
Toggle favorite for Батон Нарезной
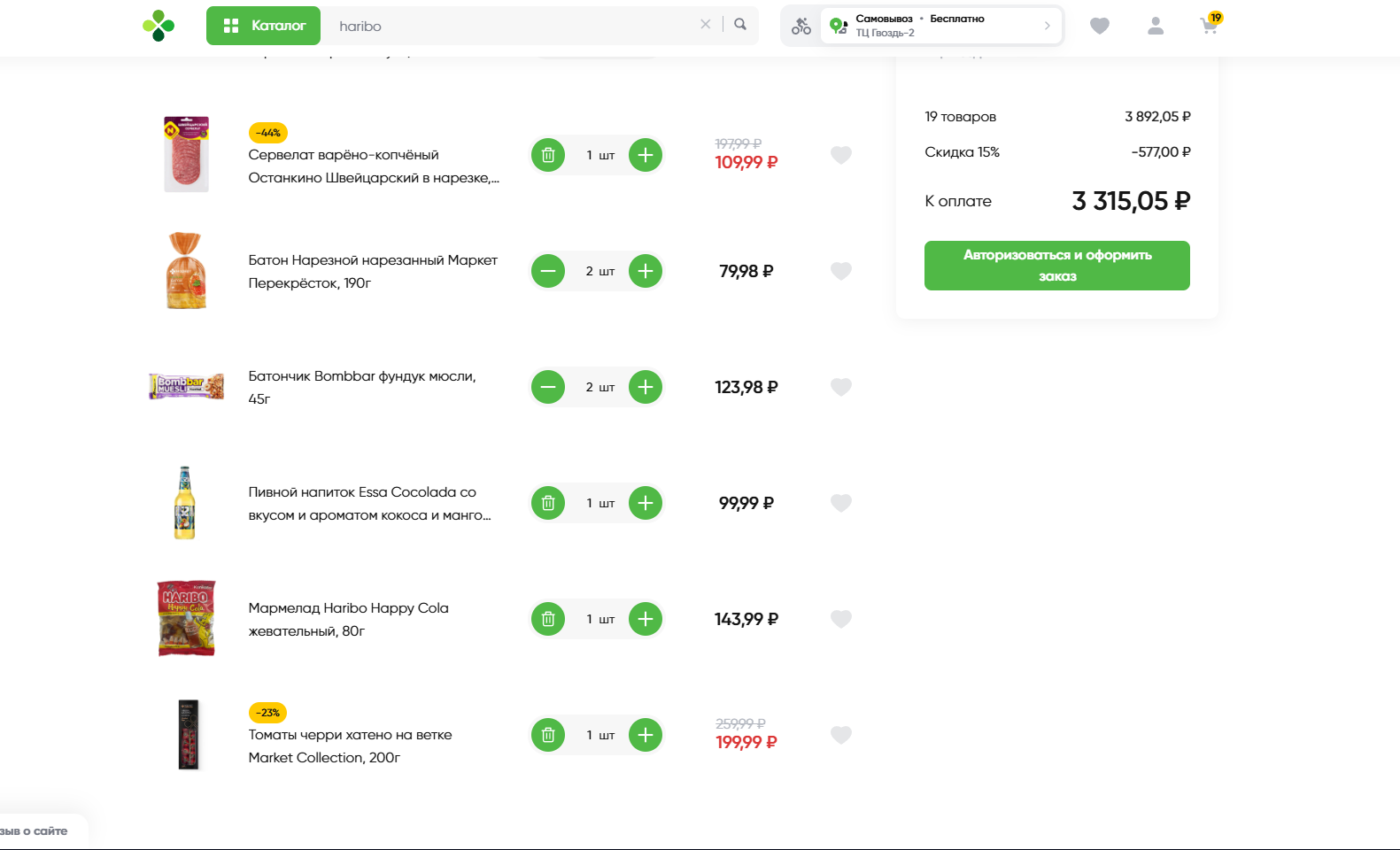tap(841, 271)
